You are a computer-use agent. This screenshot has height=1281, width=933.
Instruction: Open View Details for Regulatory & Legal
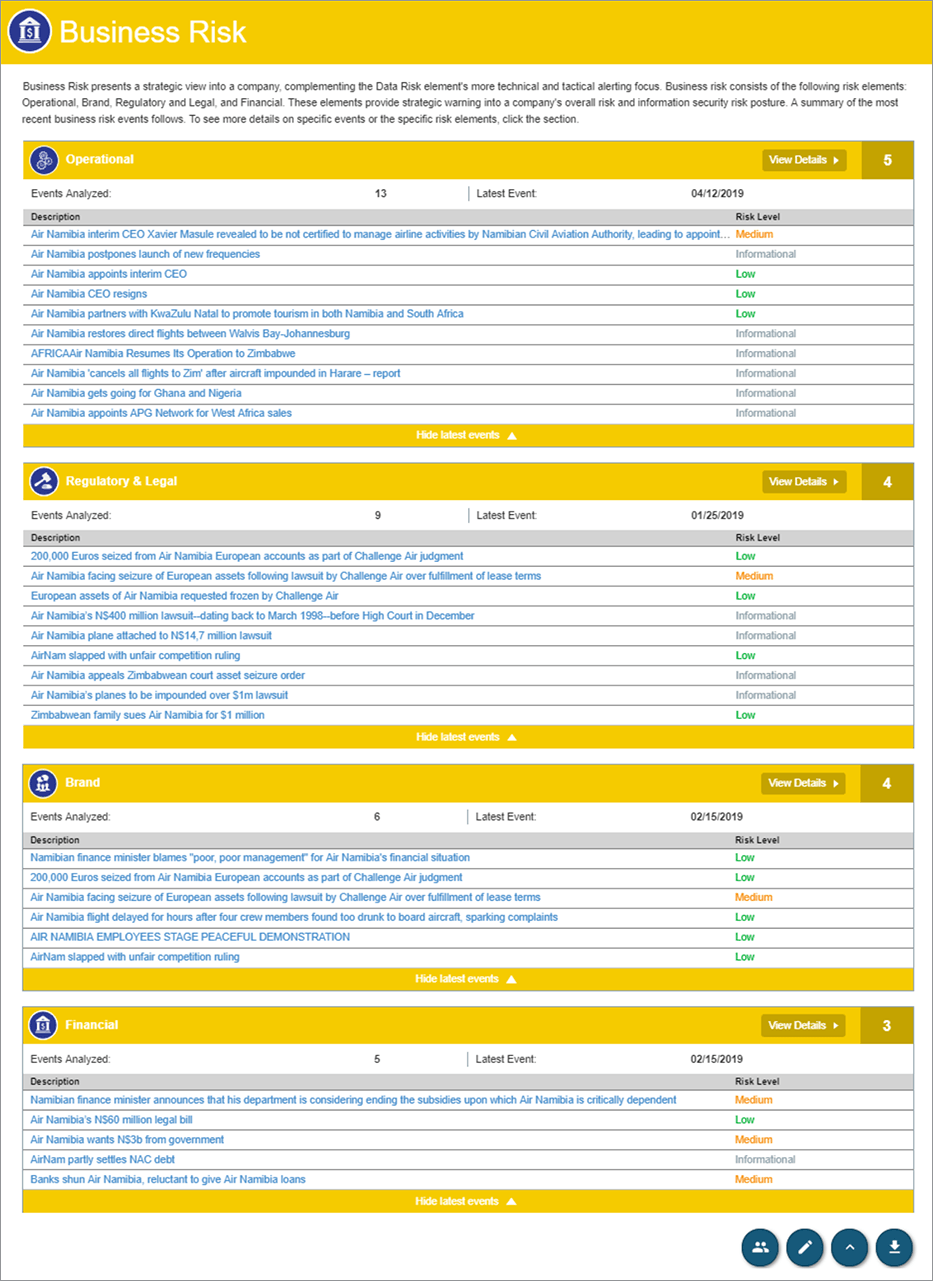coord(804,482)
